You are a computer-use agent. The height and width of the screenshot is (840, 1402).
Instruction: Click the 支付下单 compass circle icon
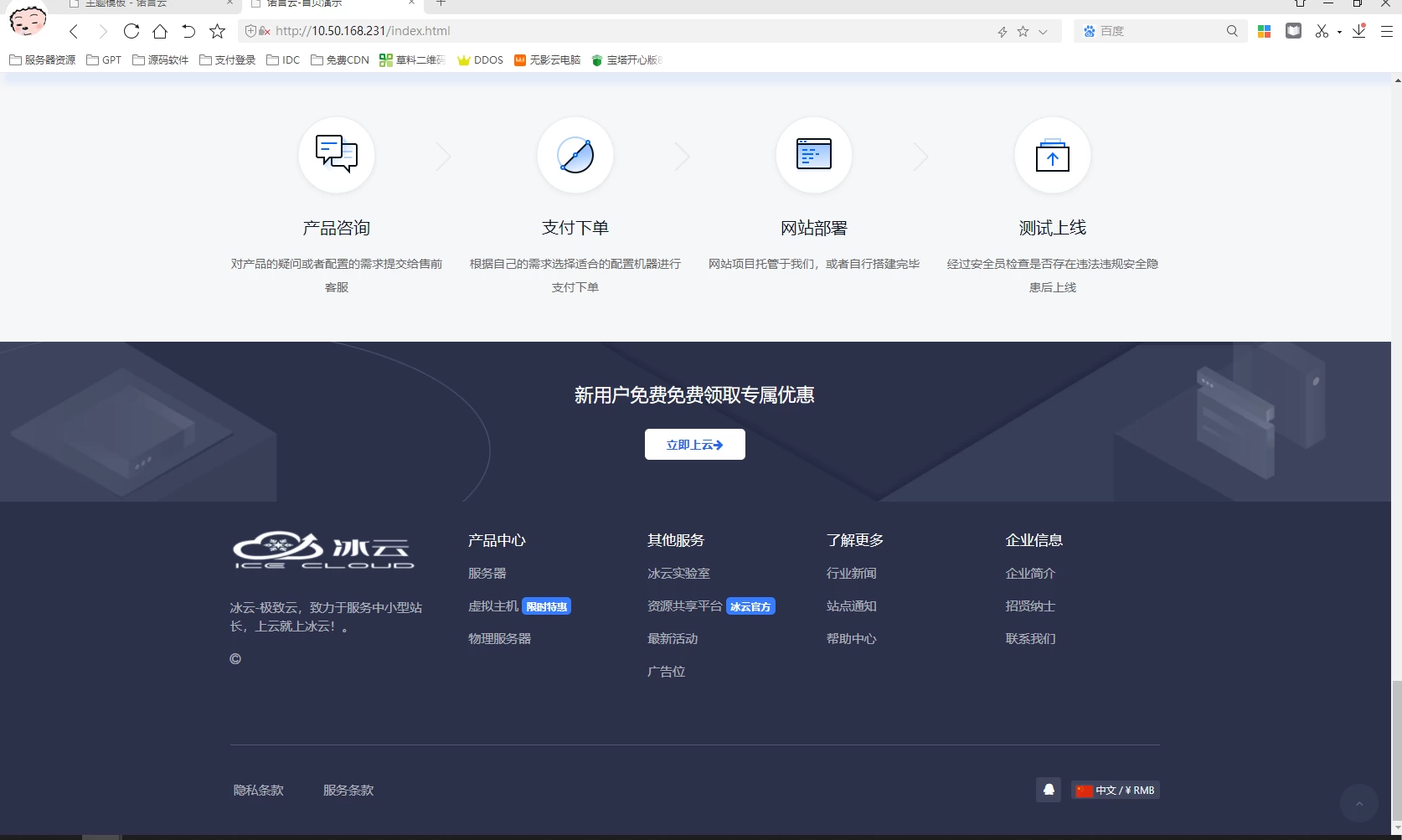click(575, 155)
